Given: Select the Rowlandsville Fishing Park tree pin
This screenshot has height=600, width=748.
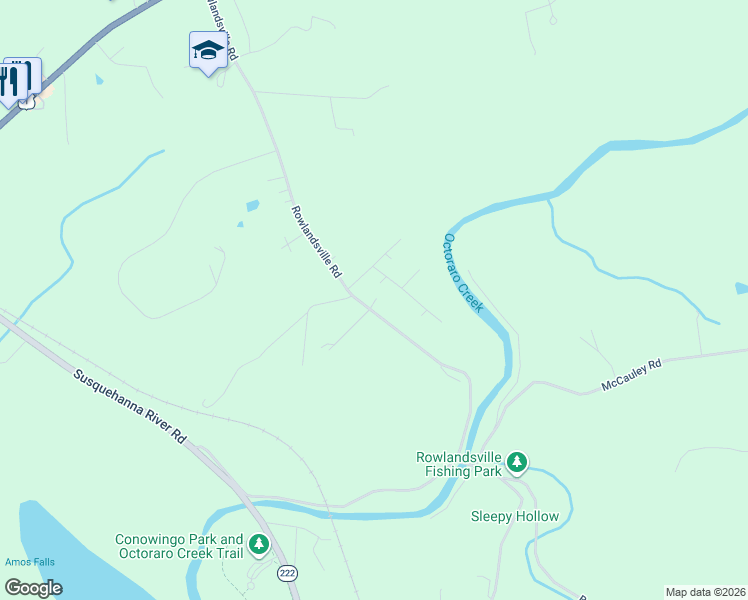Looking at the screenshot, I should click(517, 463).
